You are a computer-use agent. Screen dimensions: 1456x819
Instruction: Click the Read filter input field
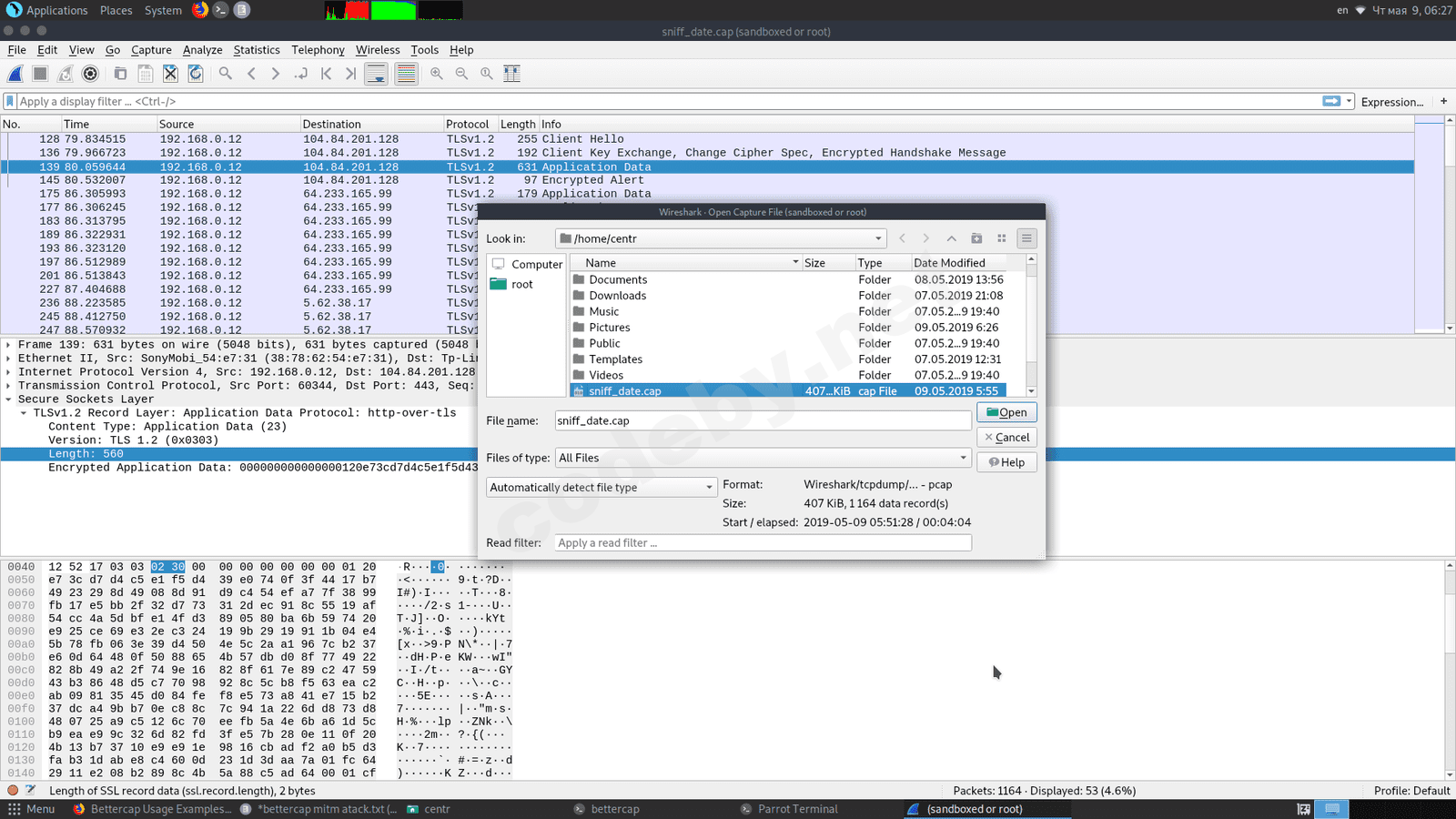tap(763, 542)
